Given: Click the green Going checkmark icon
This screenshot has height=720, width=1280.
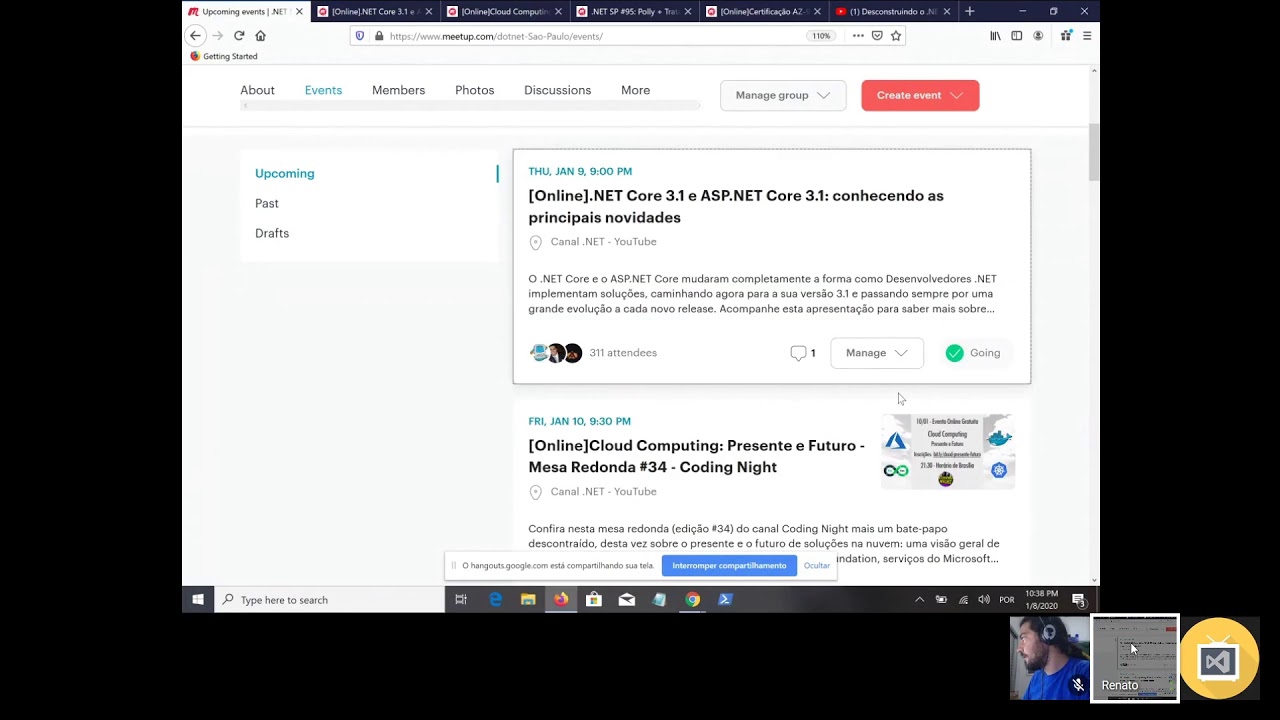Looking at the screenshot, I should click(955, 353).
